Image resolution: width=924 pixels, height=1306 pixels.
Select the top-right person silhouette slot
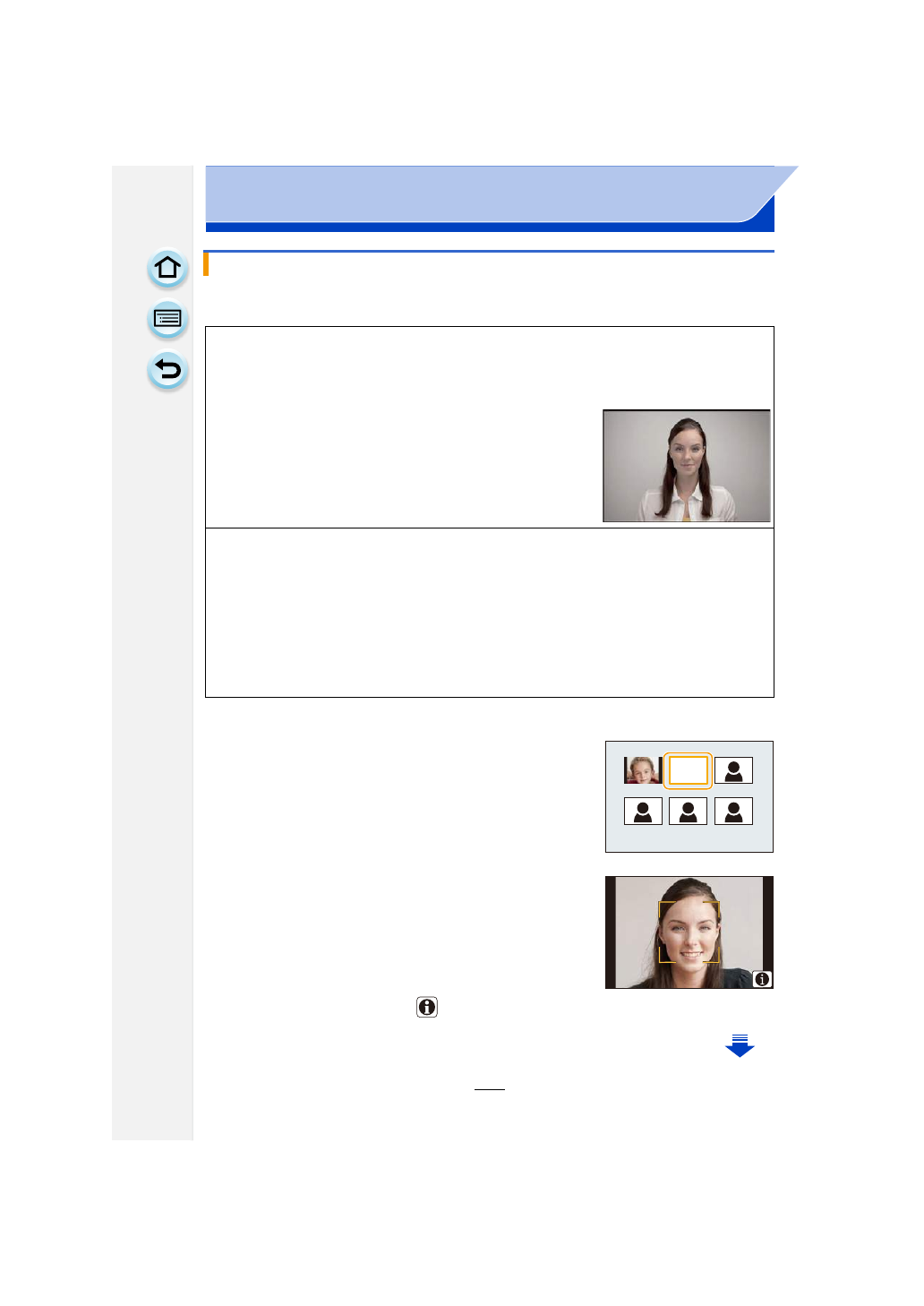pos(733,770)
